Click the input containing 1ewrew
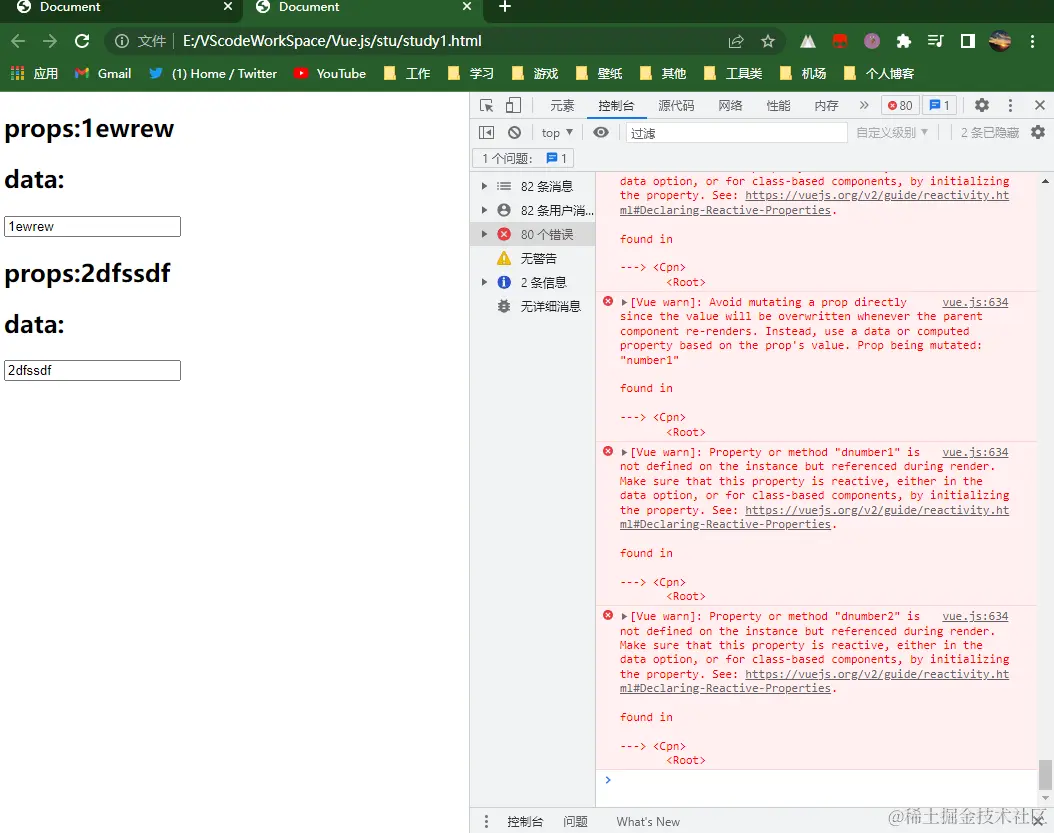Screen dimensions: 1054x833 coord(92,227)
